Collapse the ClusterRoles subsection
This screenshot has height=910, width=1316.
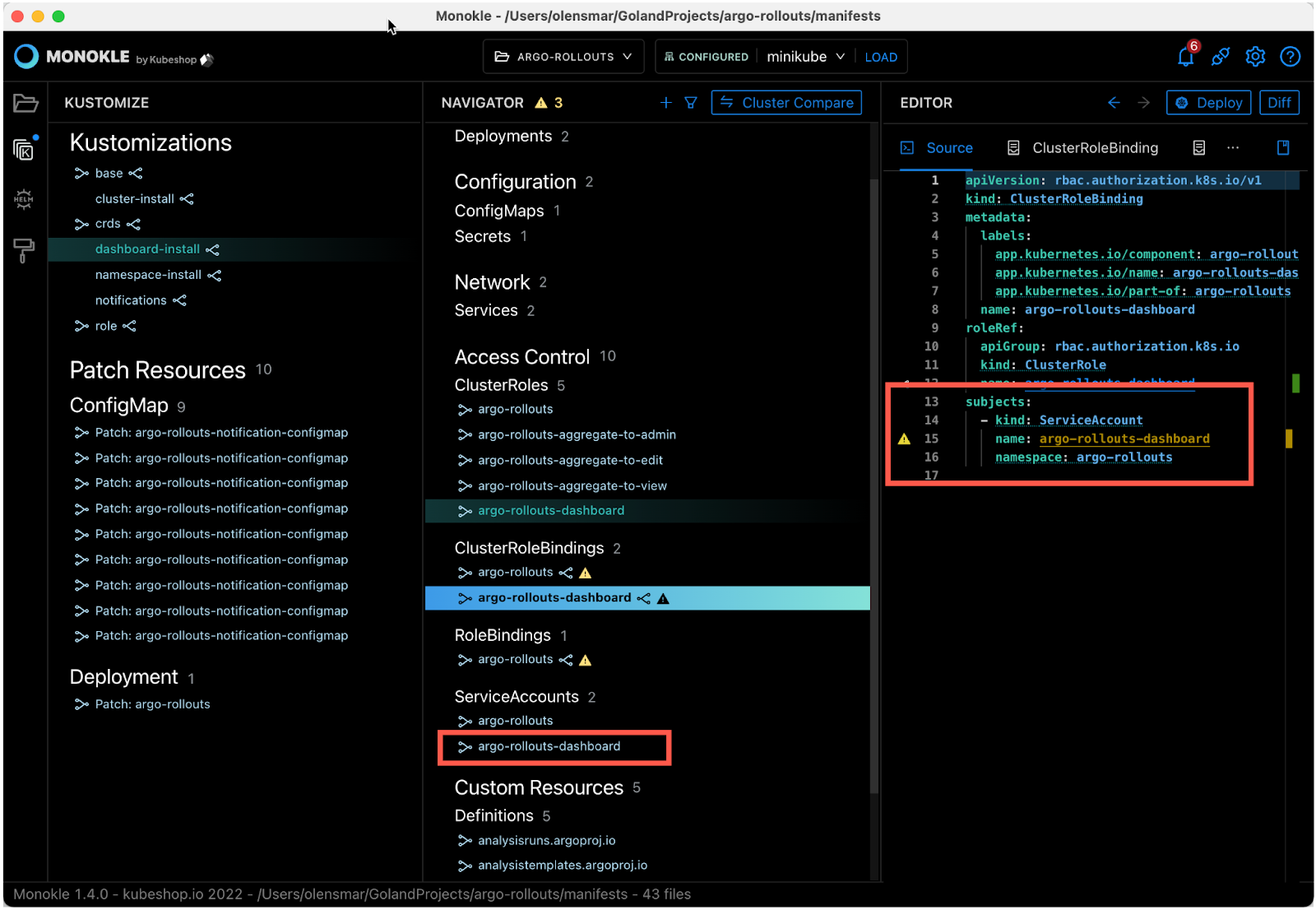[502, 385]
